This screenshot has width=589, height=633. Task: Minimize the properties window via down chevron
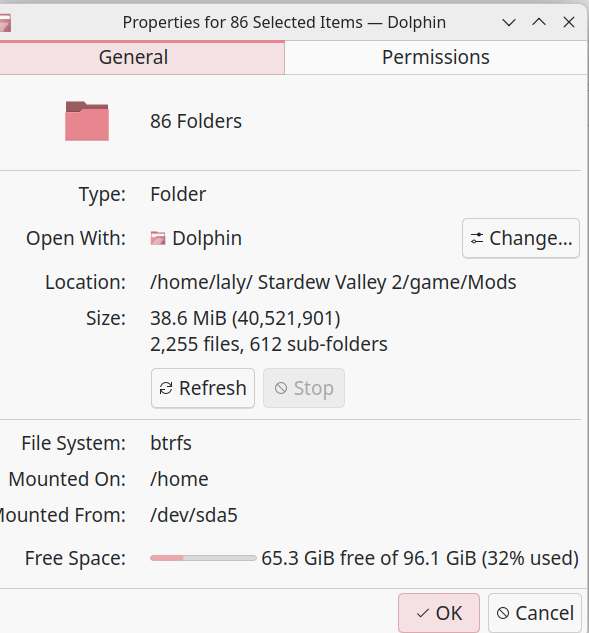[509, 23]
